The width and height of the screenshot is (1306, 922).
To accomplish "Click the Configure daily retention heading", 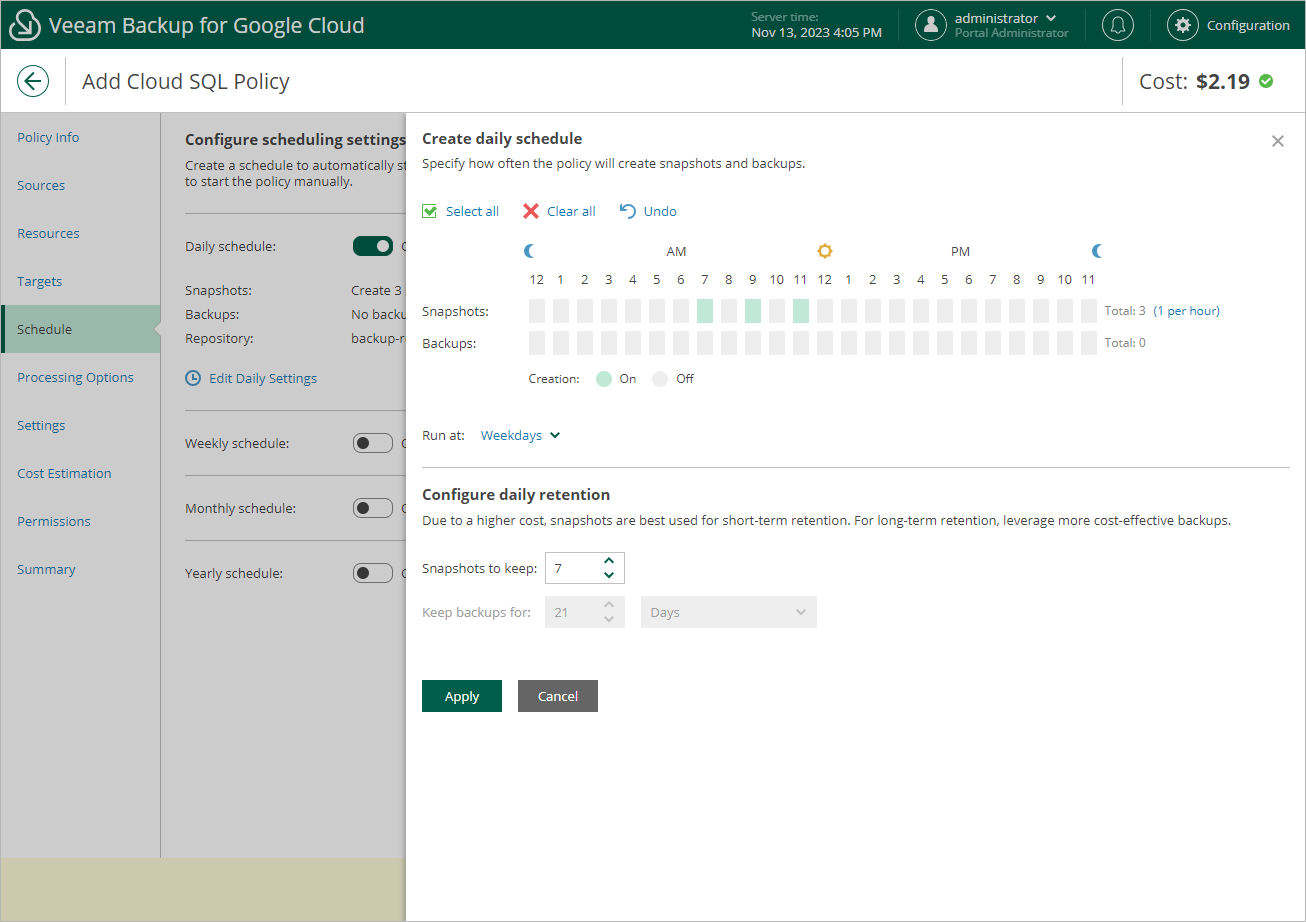I will click(x=516, y=495).
